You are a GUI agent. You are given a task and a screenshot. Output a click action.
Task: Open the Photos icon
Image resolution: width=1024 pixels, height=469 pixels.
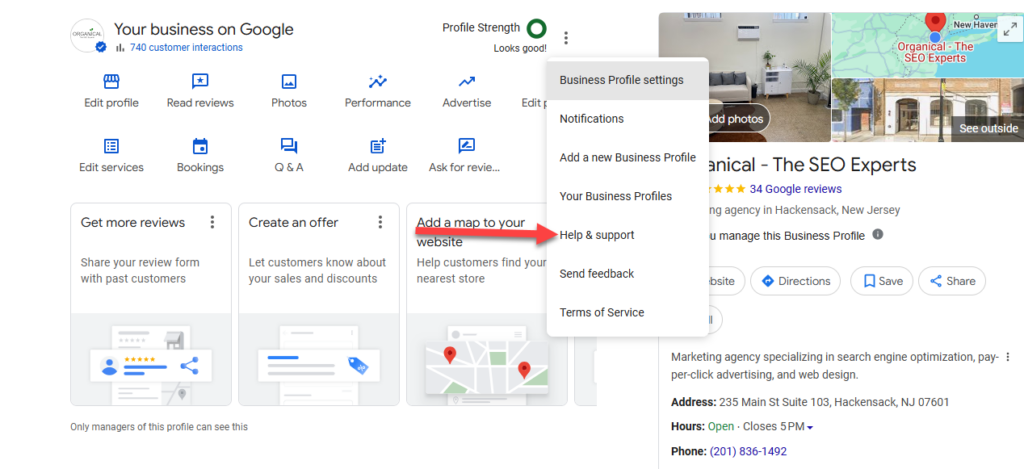289,82
